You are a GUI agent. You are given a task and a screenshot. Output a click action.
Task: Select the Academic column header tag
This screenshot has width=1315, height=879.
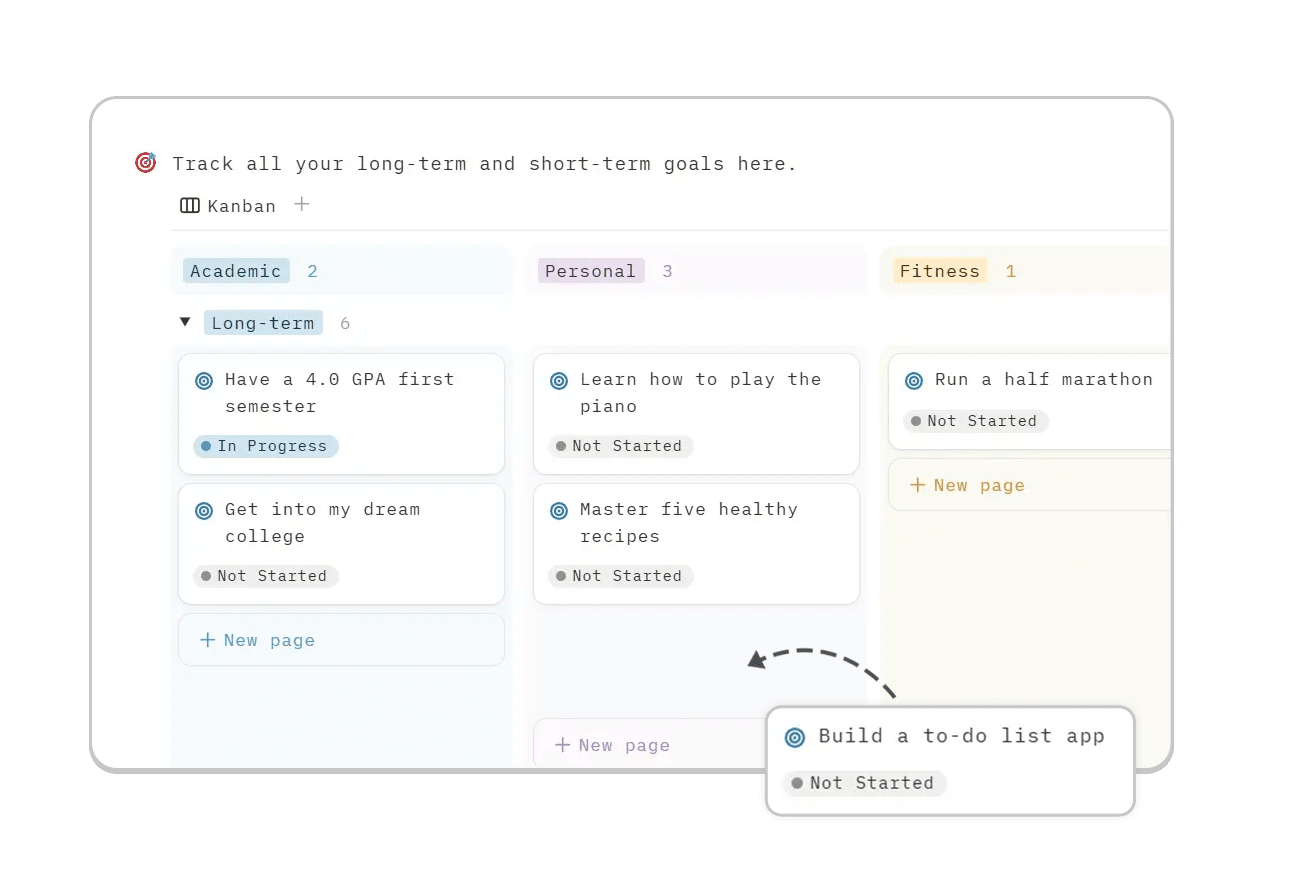coord(236,271)
